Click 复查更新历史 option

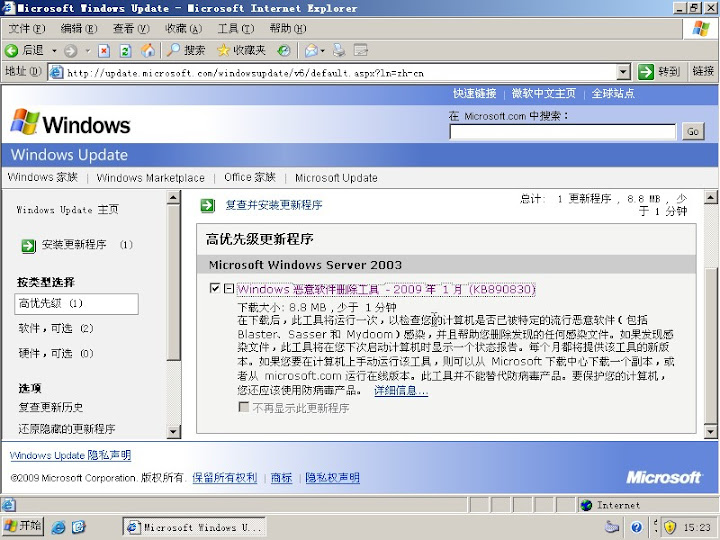[x=51, y=407]
